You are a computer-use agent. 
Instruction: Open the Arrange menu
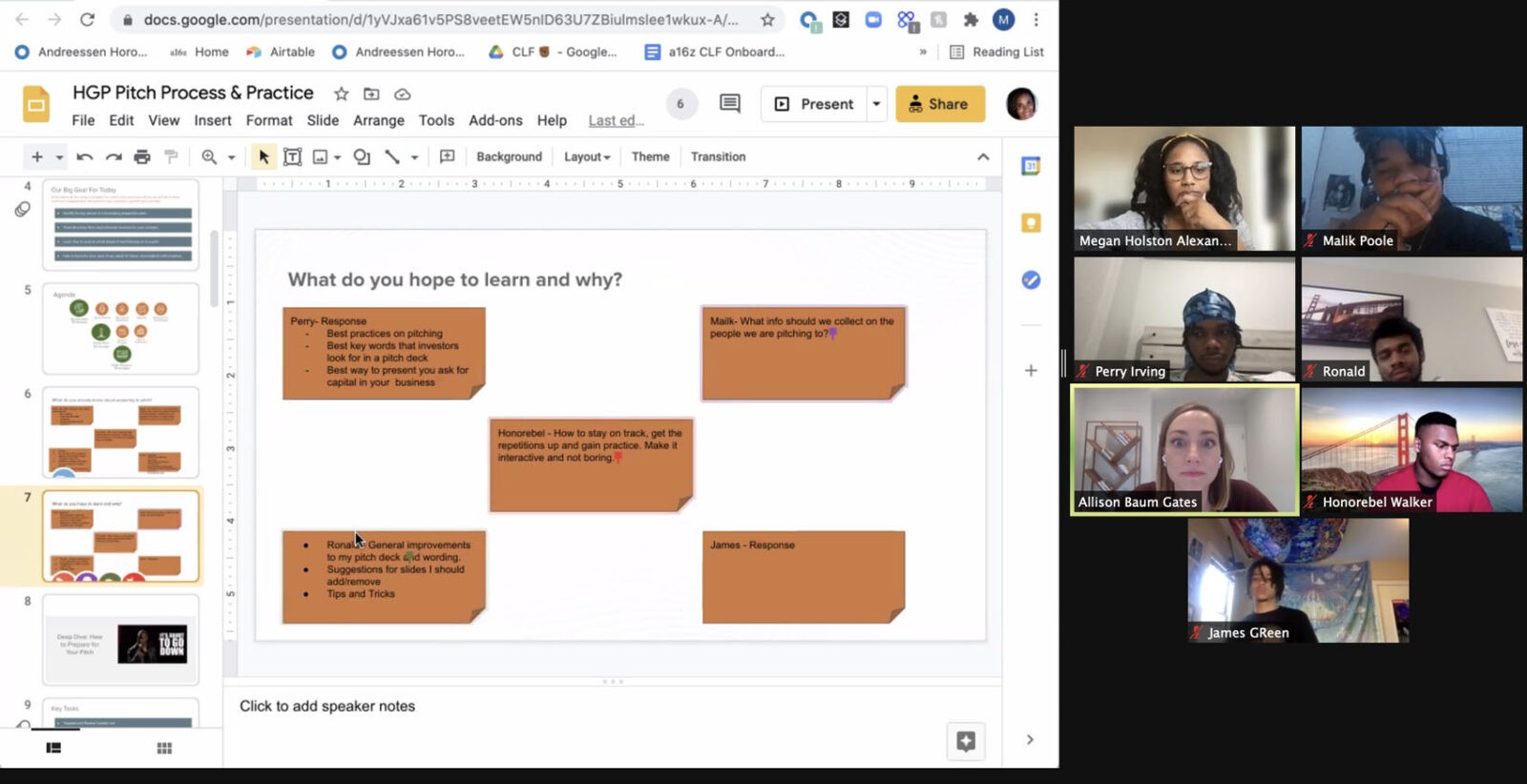click(x=378, y=120)
